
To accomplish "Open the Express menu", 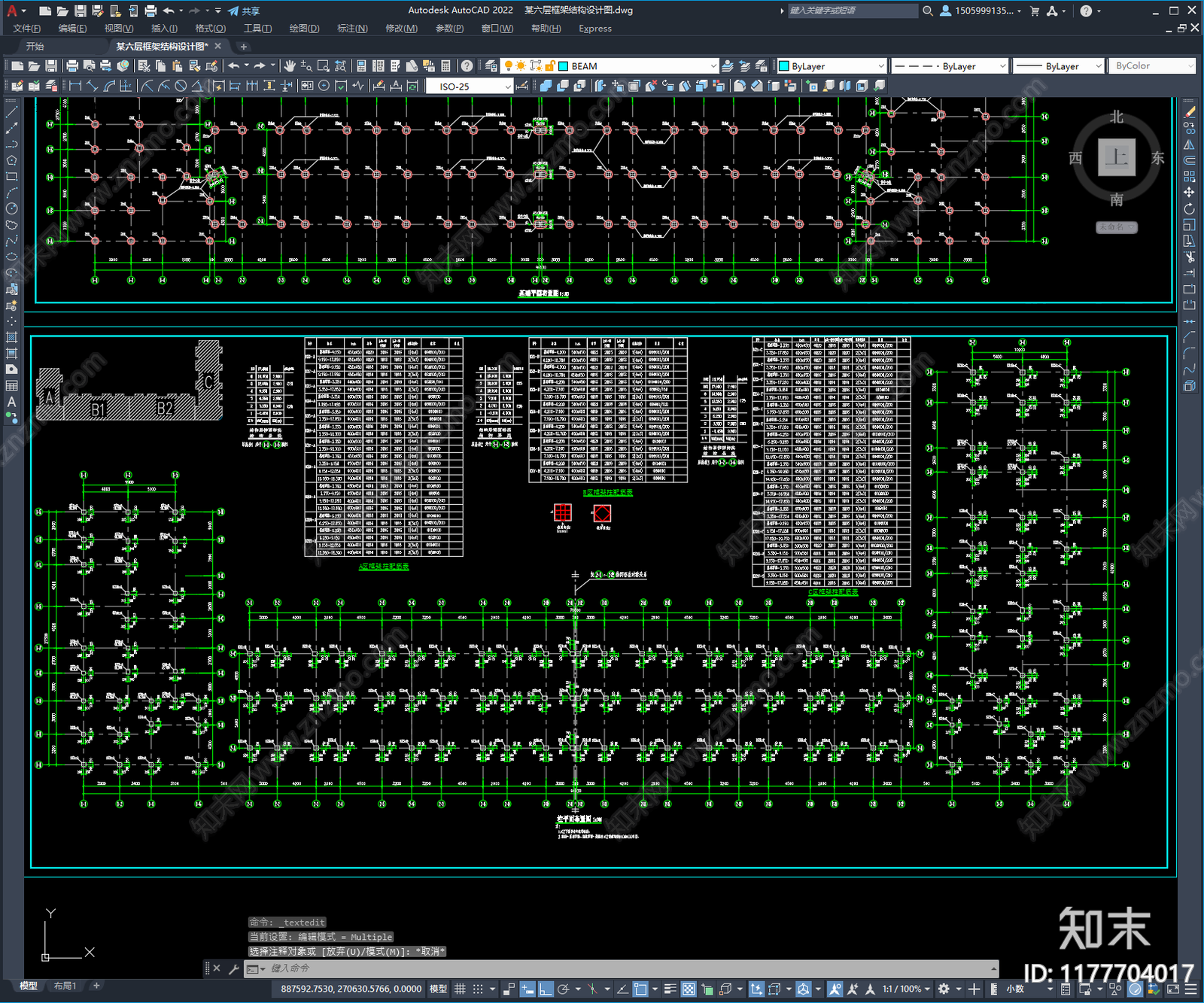I will [595, 29].
